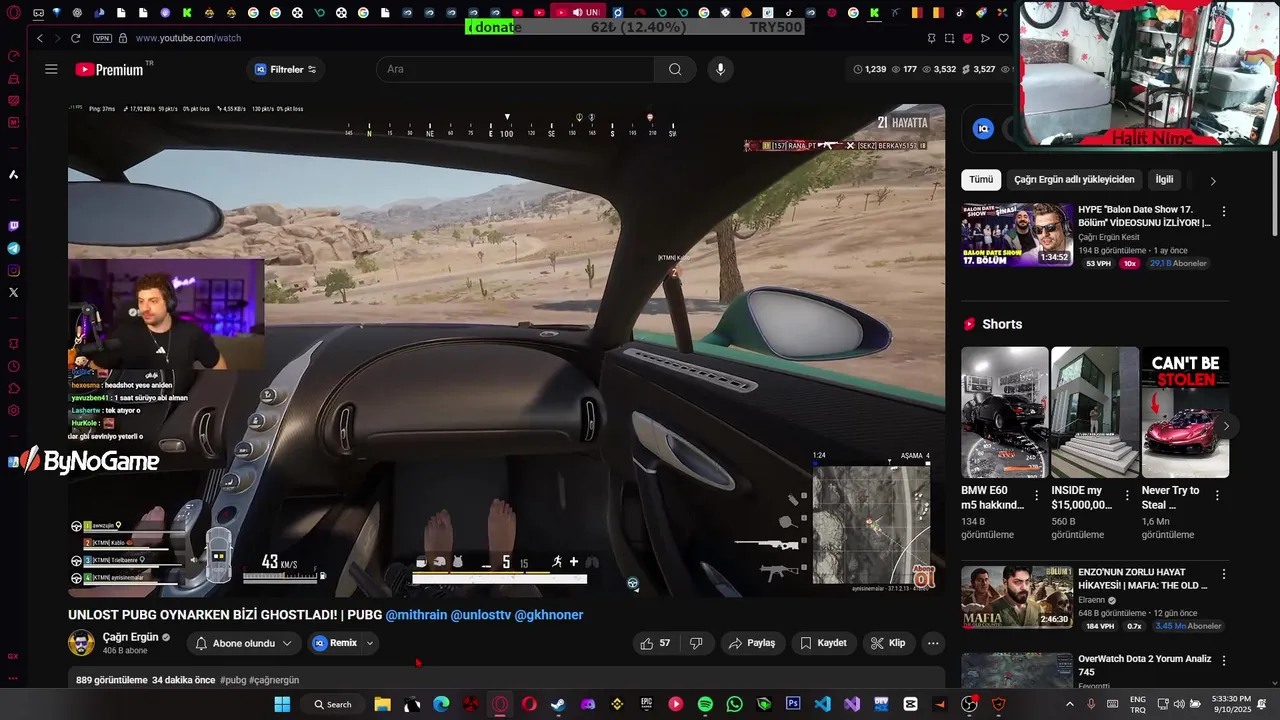Select the İlgili filter chip
The width and height of the screenshot is (1280, 720).
pyautogui.click(x=1164, y=179)
